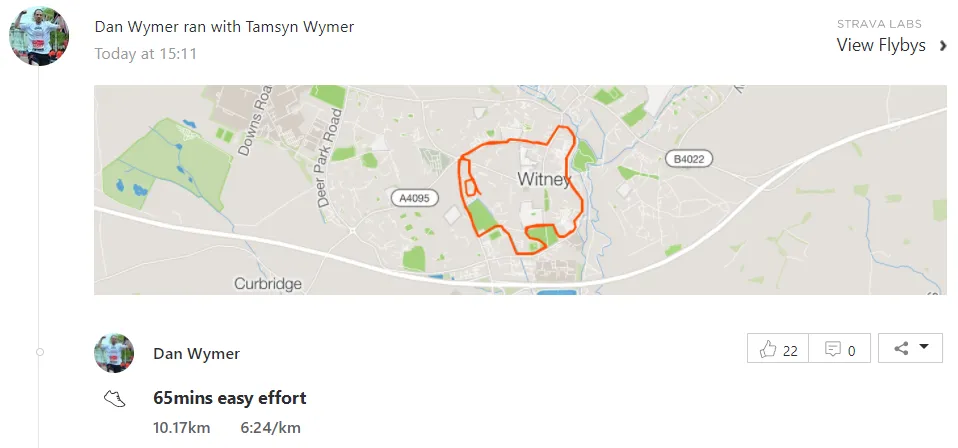Click the 6:24/km pace stat
The width and height of the screenshot is (958, 448).
coord(270,428)
